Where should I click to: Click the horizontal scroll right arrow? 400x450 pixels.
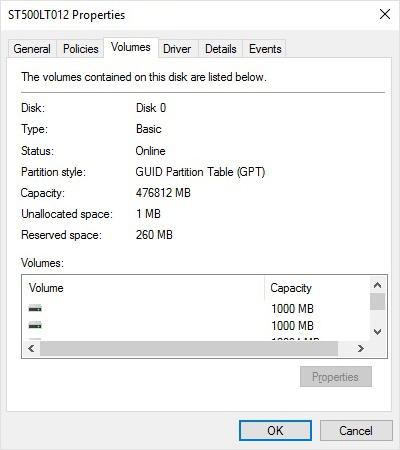point(361,349)
